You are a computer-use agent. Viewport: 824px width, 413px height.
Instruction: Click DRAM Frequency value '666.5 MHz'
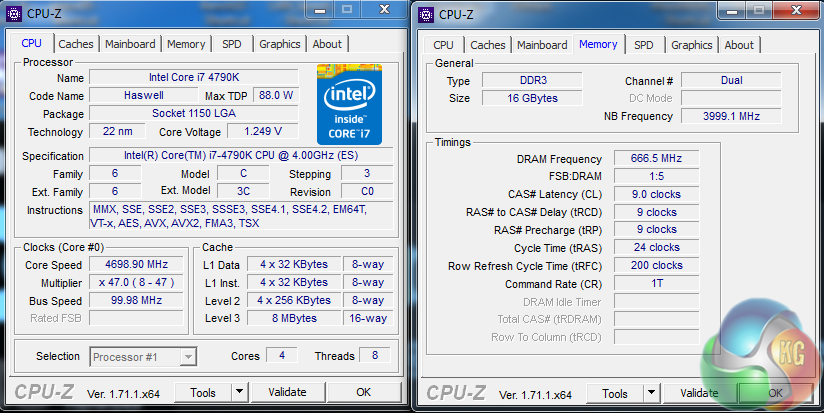pos(657,158)
